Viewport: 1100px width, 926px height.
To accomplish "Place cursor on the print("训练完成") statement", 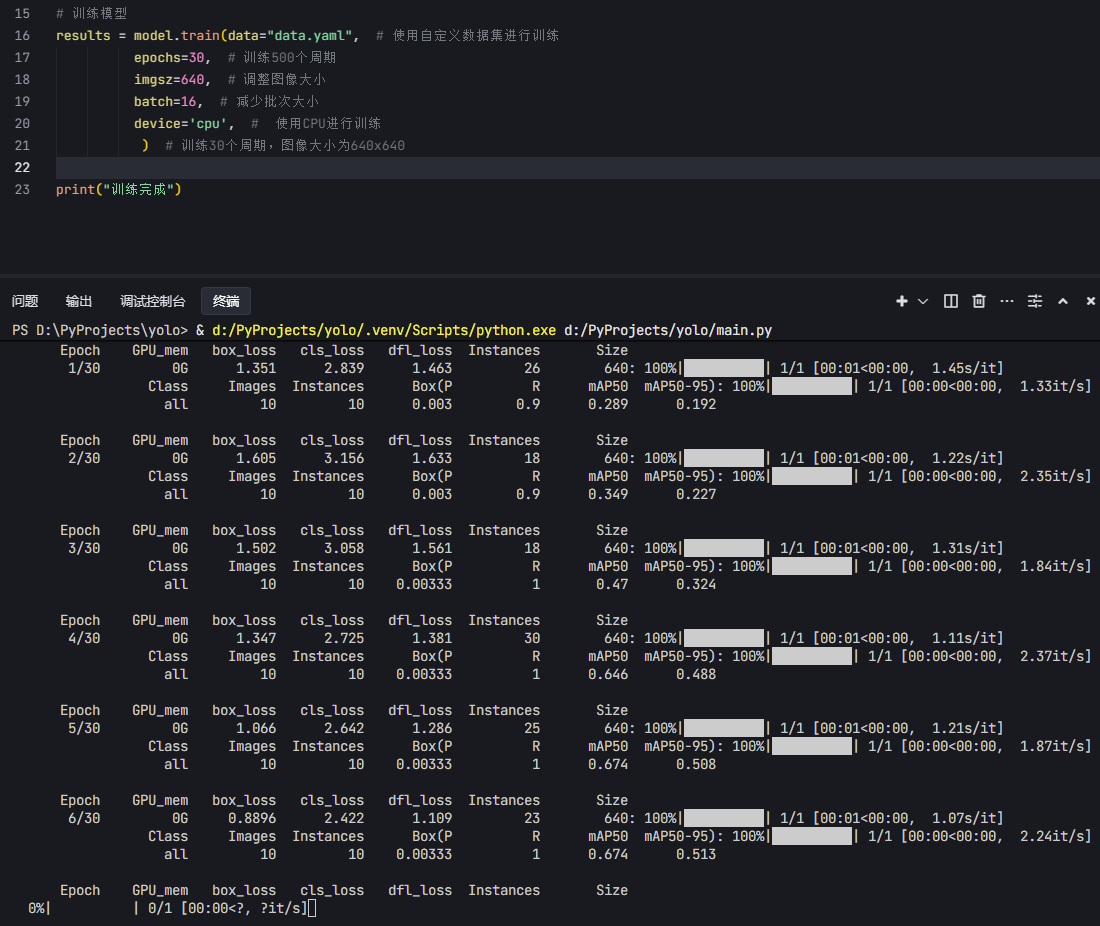I will click(118, 189).
